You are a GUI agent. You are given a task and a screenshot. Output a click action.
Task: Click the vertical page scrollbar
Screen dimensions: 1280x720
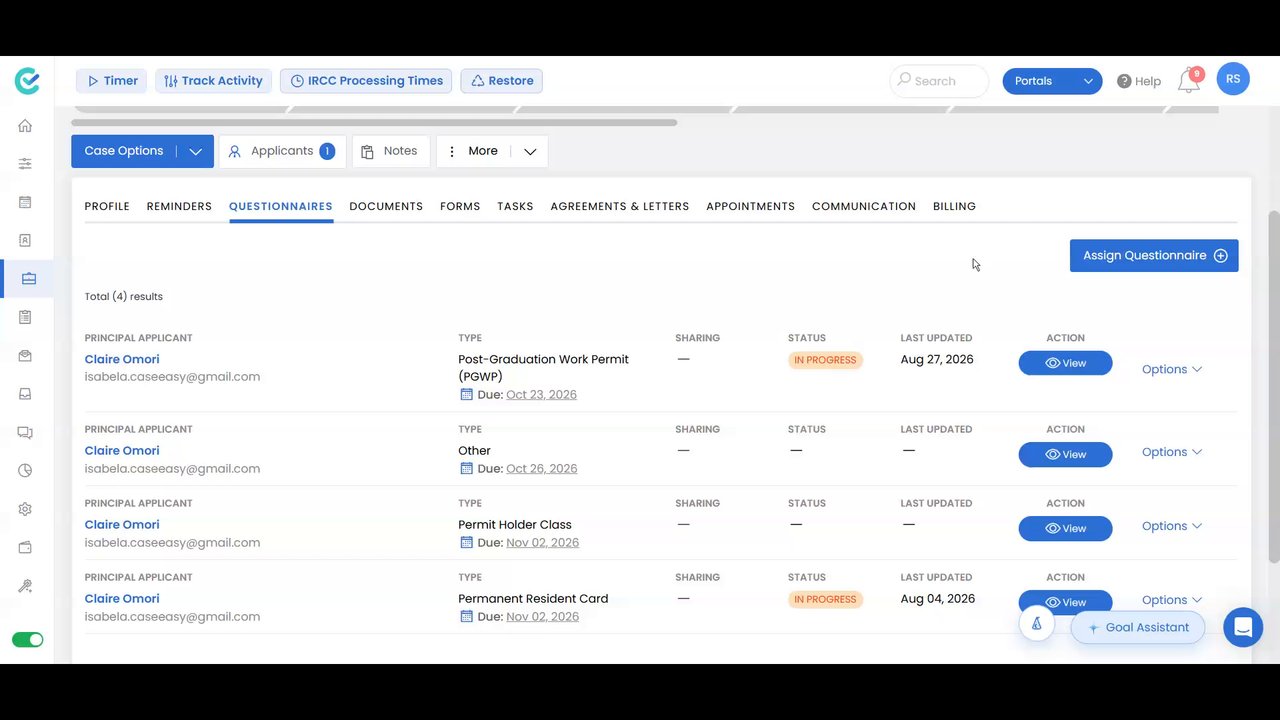pyautogui.click(x=1273, y=386)
